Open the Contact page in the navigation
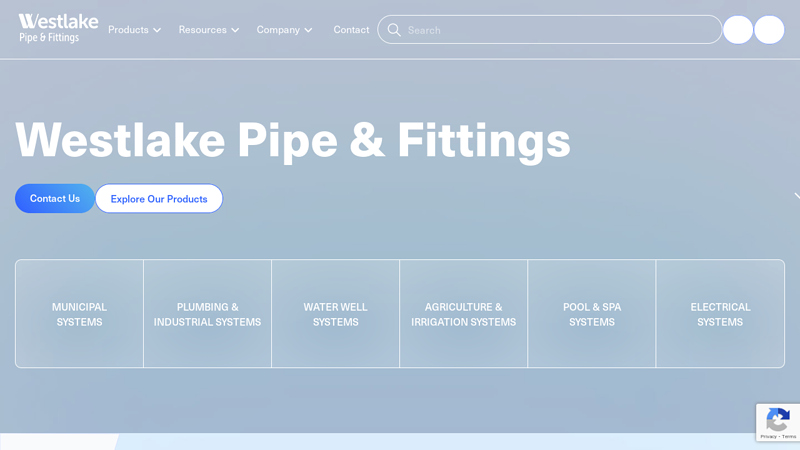 click(351, 30)
